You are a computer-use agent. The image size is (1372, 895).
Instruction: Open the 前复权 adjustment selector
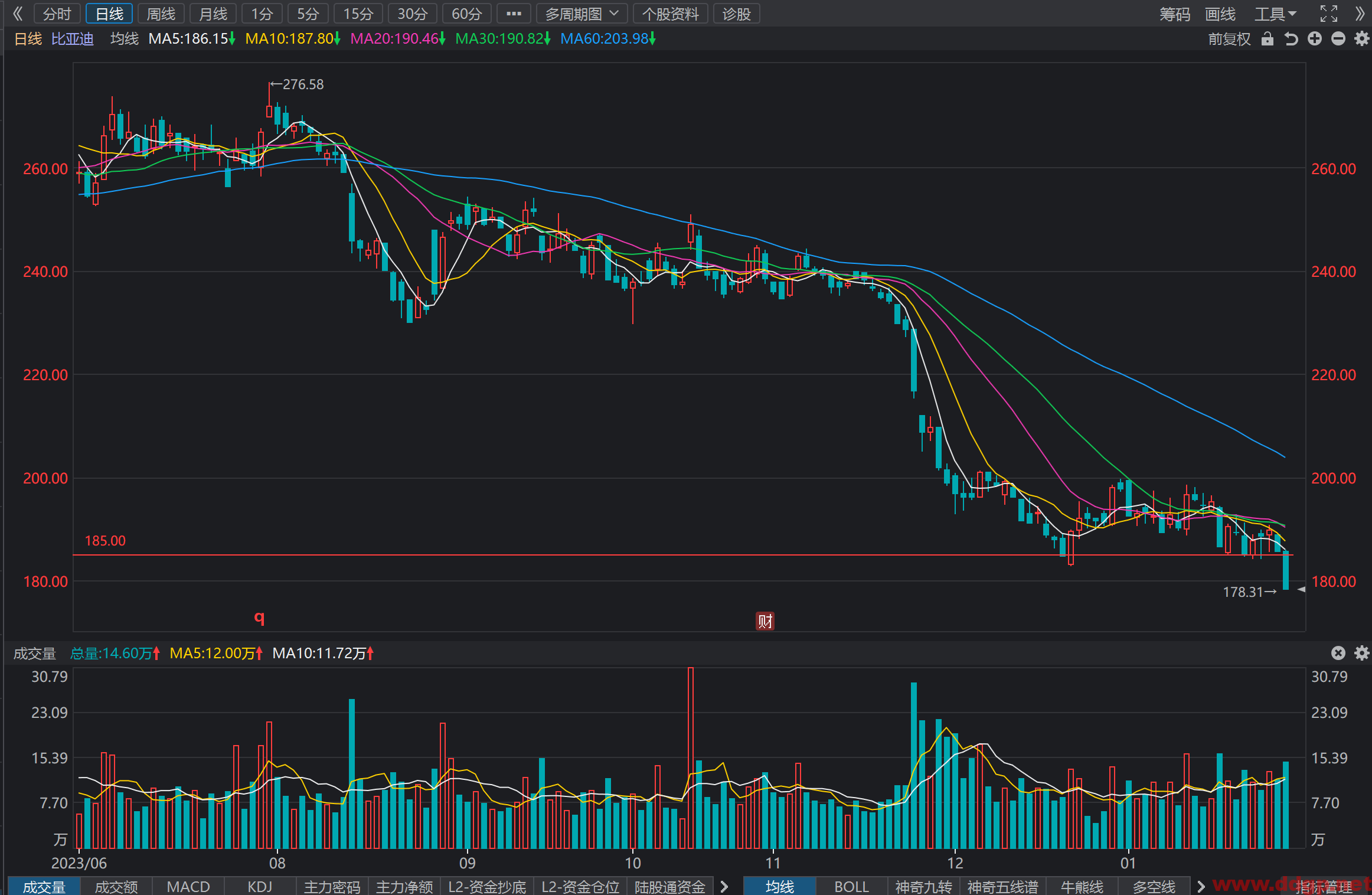pos(1229,39)
